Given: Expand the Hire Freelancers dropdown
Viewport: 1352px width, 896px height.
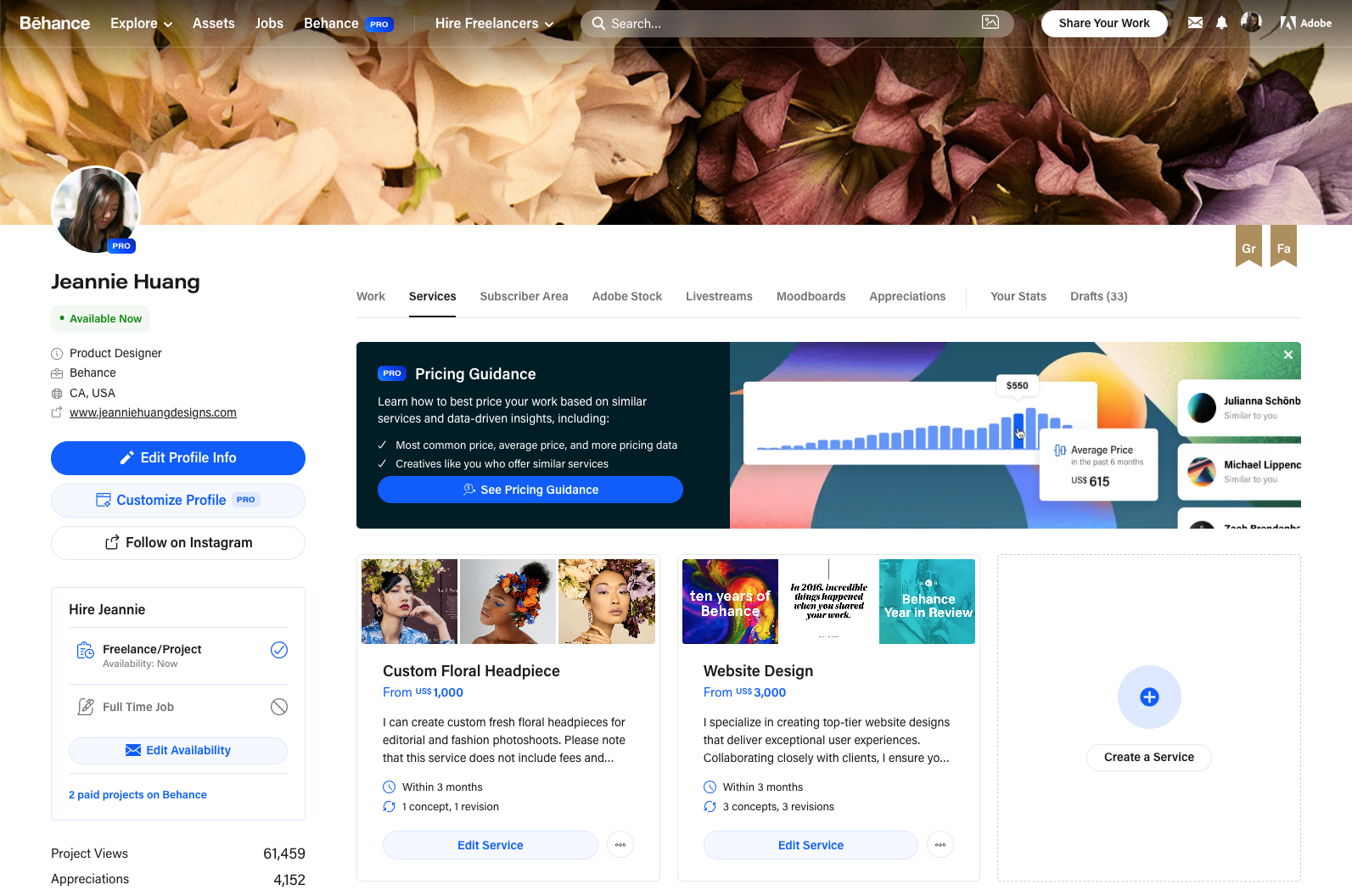Looking at the screenshot, I should coord(494,24).
